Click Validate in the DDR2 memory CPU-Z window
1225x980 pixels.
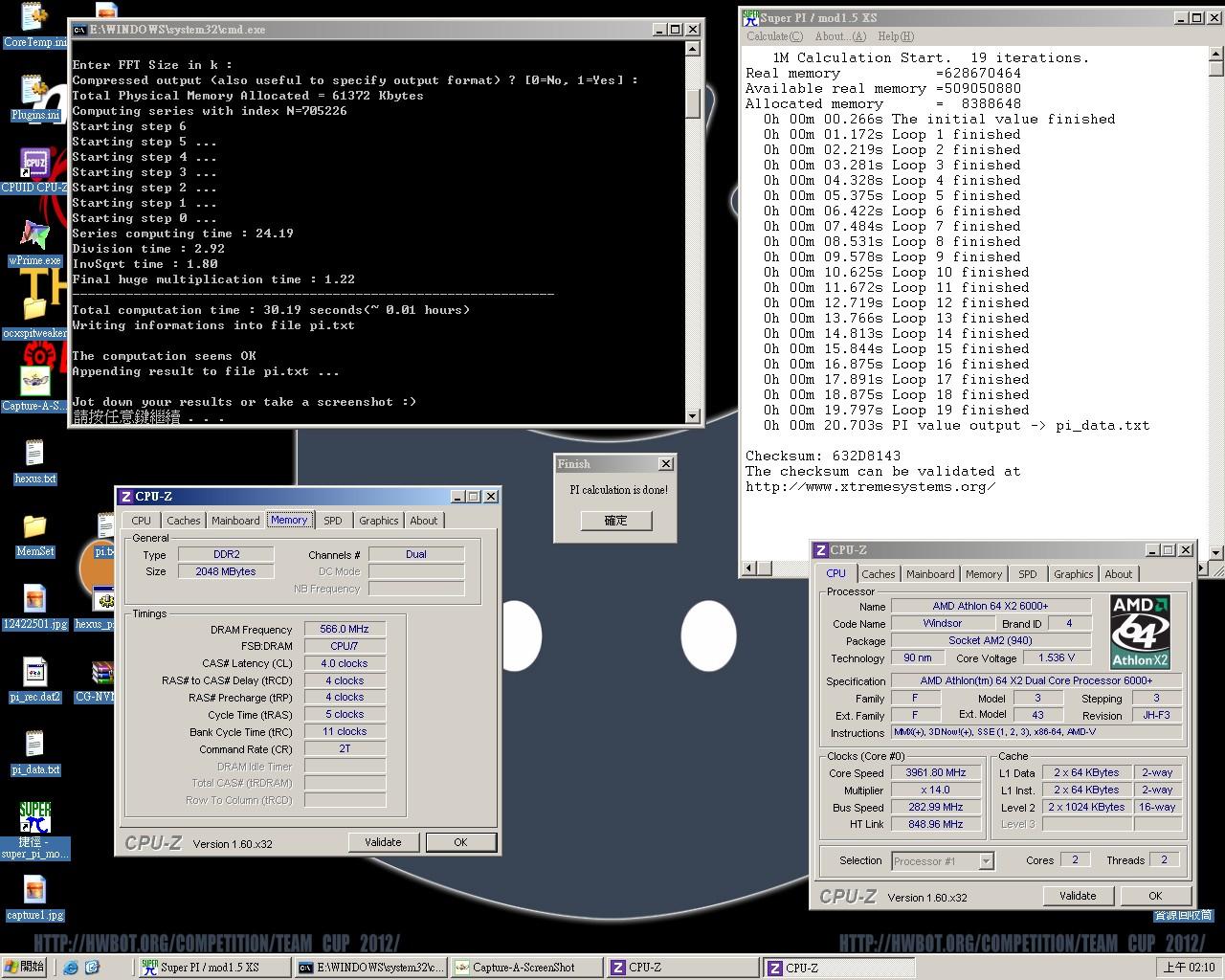383,842
